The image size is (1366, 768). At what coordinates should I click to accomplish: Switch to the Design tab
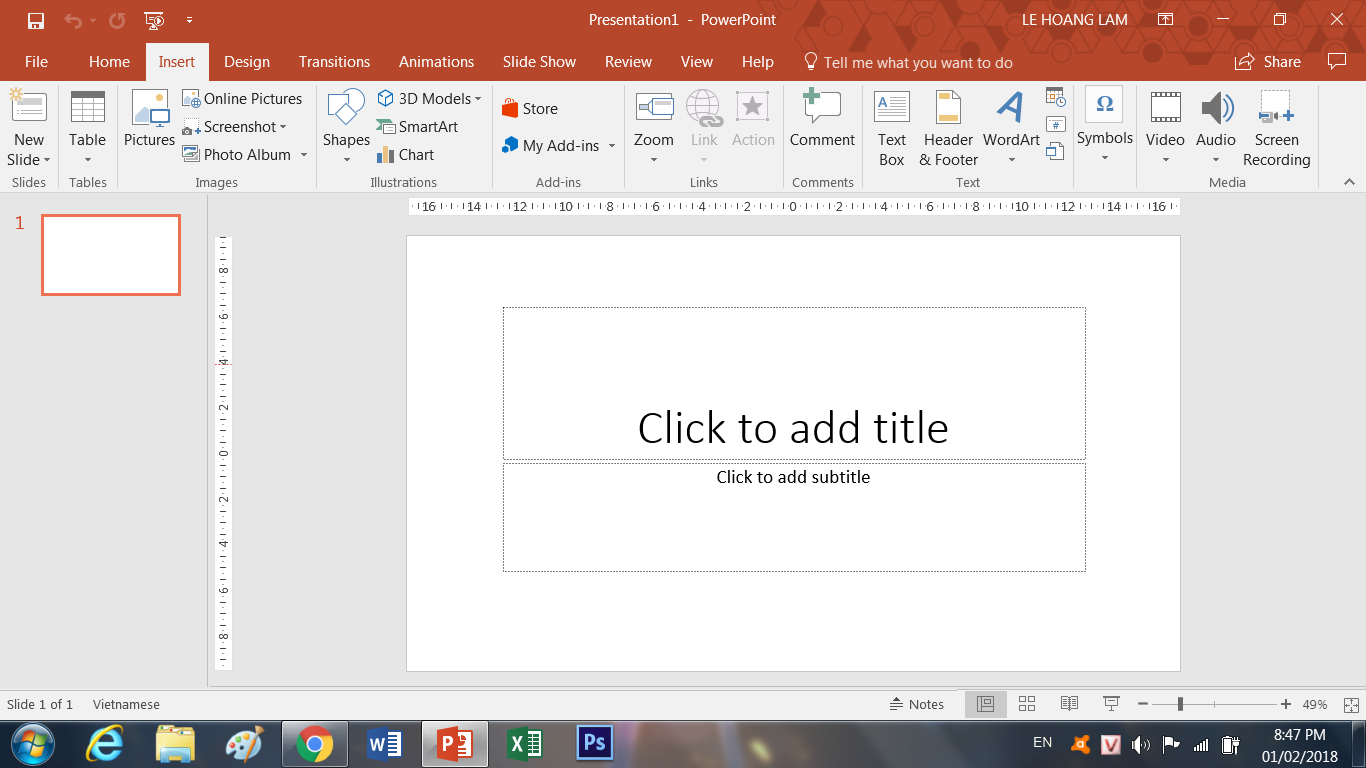(x=247, y=62)
